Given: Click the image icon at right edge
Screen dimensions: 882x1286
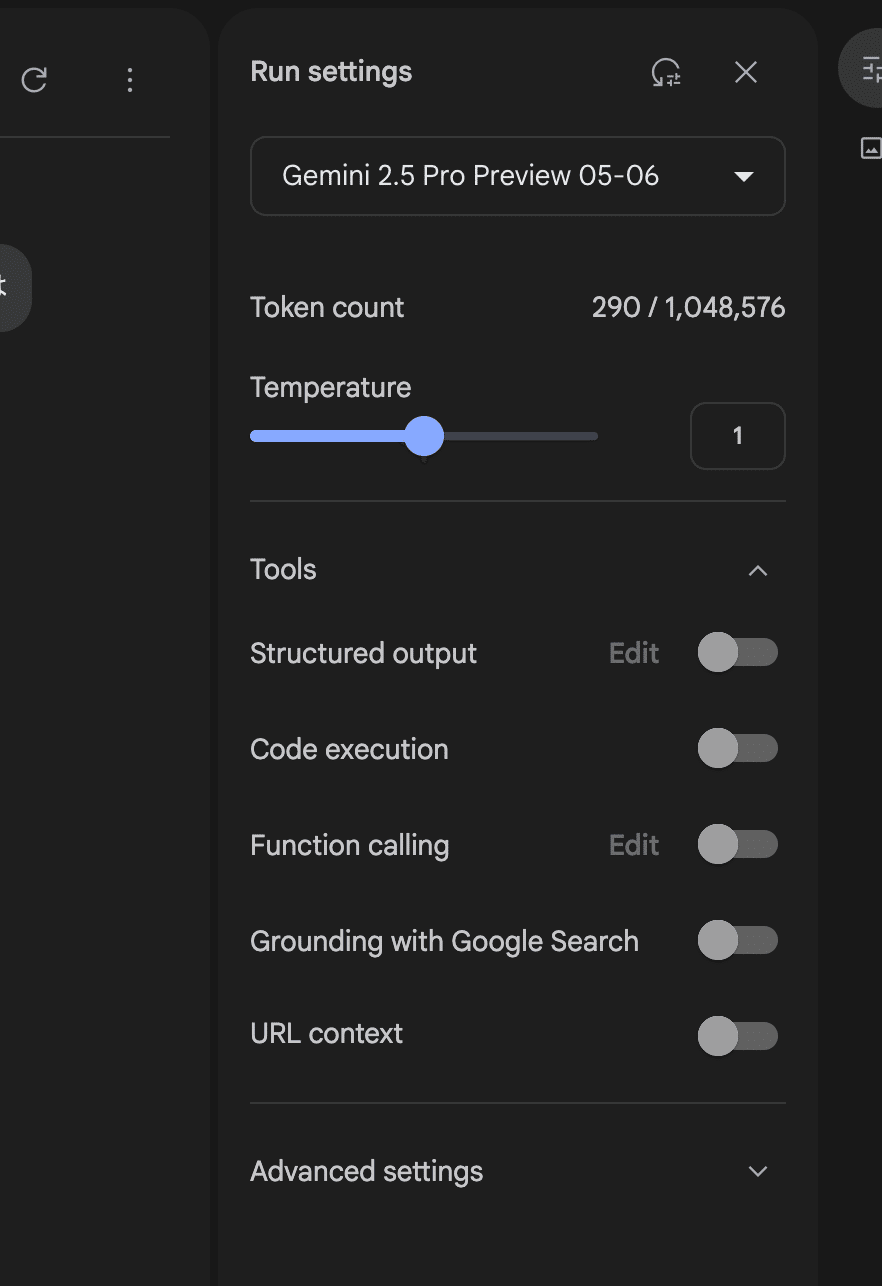Looking at the screenshot, I should [x=870, y=148].
